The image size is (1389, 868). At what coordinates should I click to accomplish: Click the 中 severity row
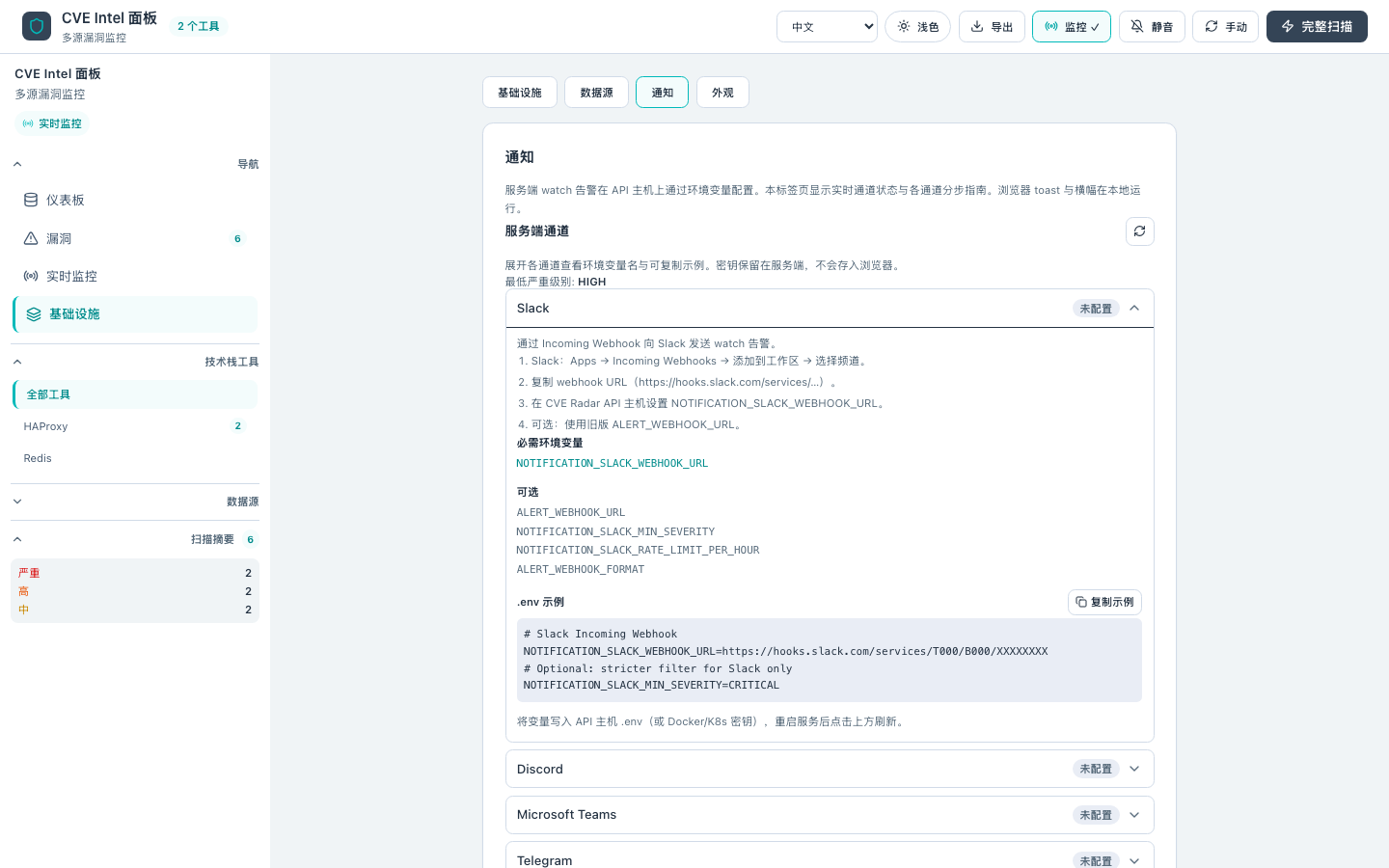point(135,610)
